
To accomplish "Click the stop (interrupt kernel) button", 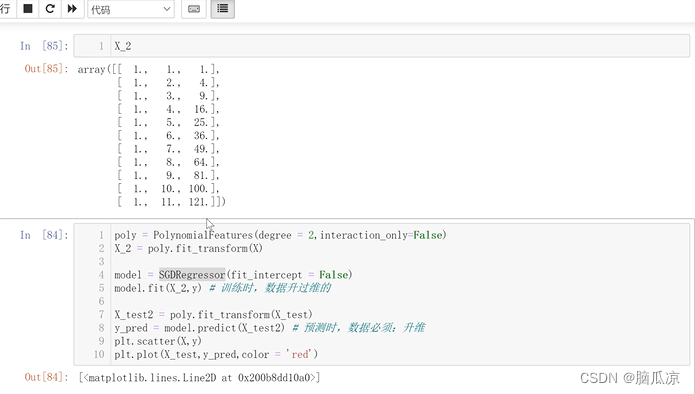I will pyautogui.click(x=27, y=8).
